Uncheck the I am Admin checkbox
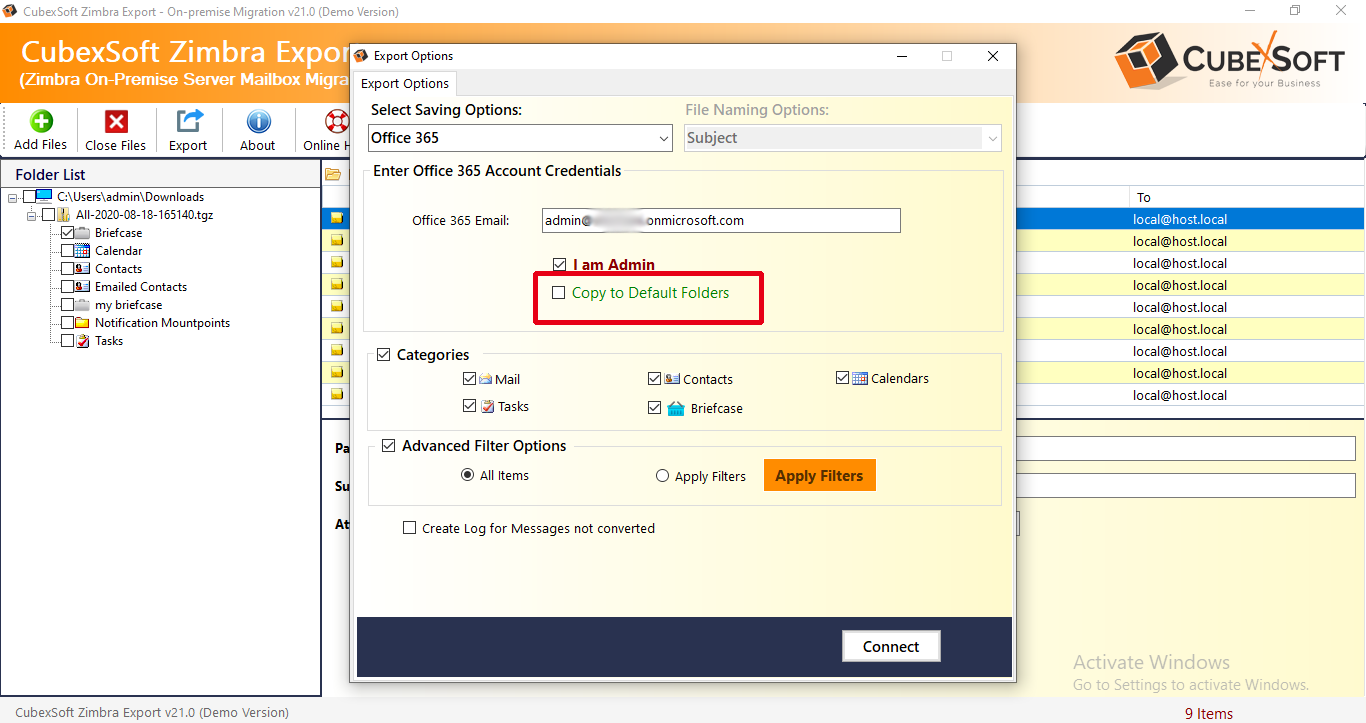The width and height of the screenshot is (1366, 723). tap(560, 265)
